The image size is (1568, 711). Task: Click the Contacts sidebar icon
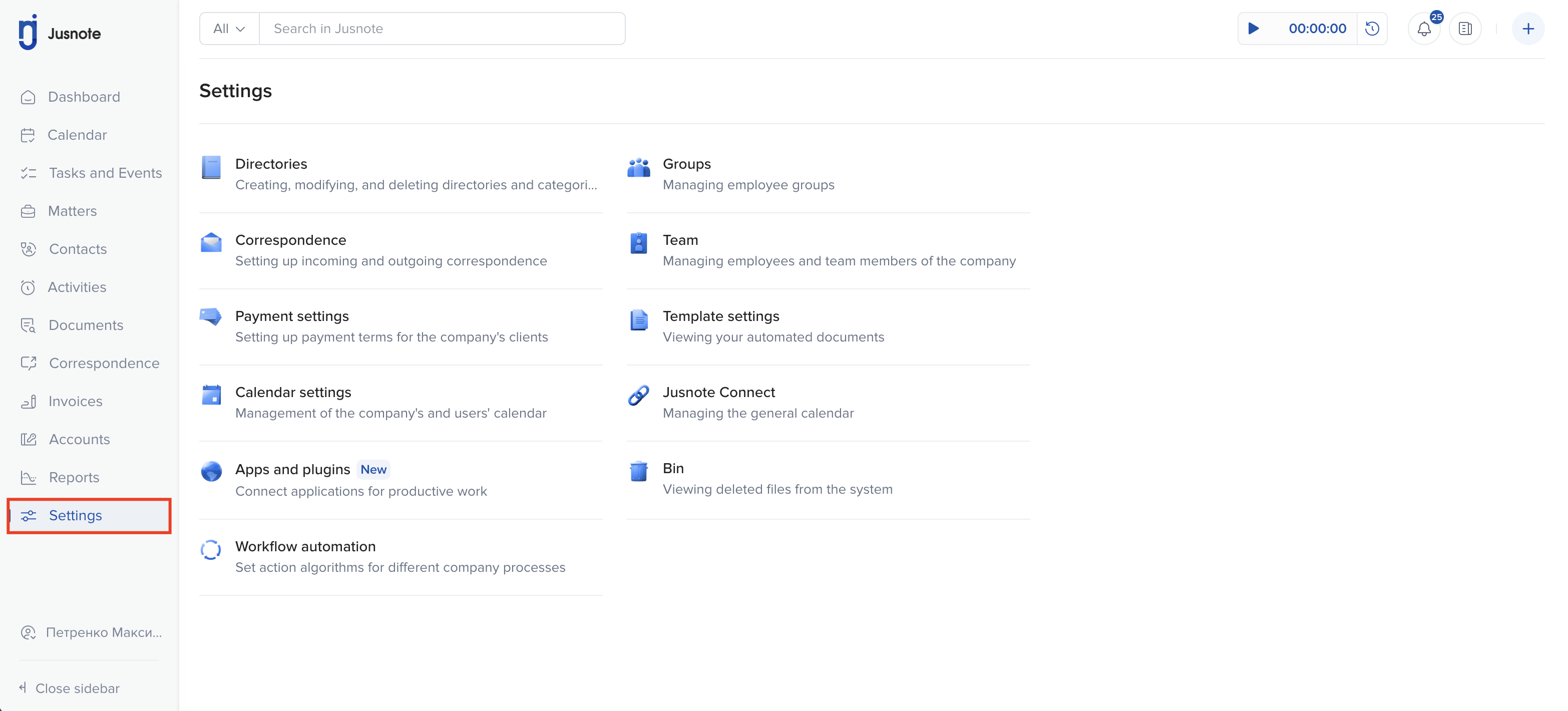(x=28, y=249)
